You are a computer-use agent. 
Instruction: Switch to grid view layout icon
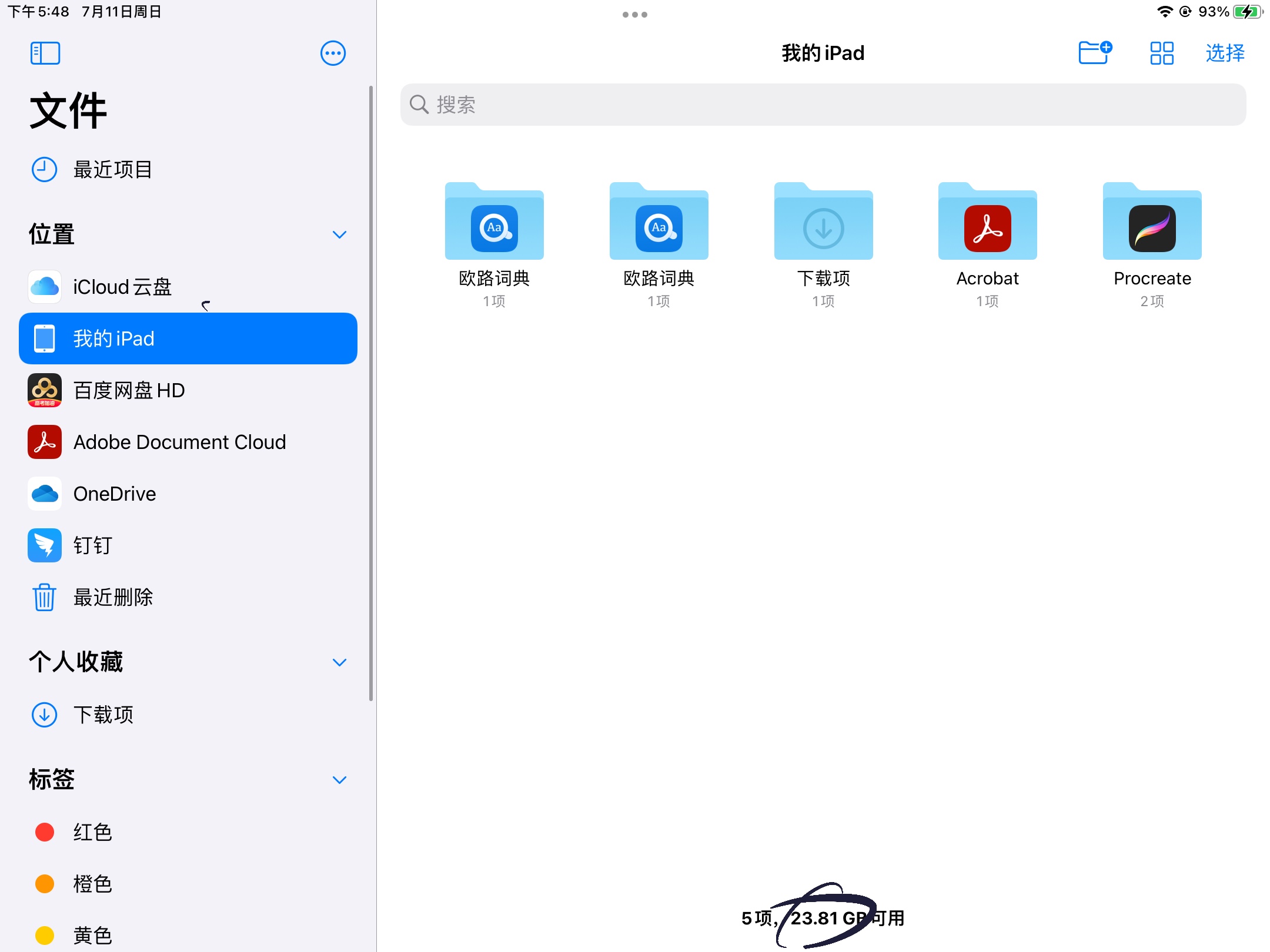click(x=1162, y=53)
